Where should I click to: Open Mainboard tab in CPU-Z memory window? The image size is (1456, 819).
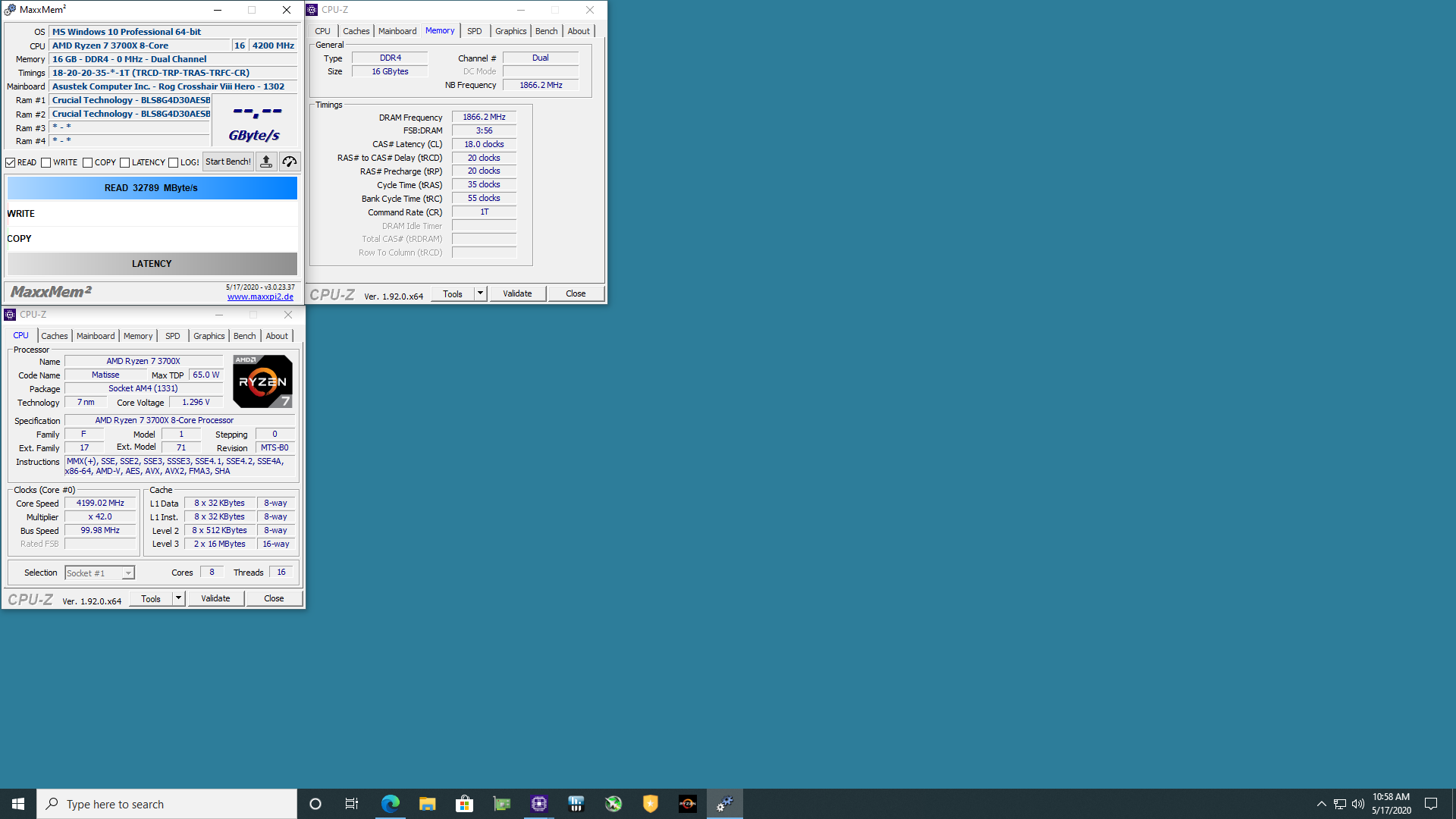(x=397, y=31)
